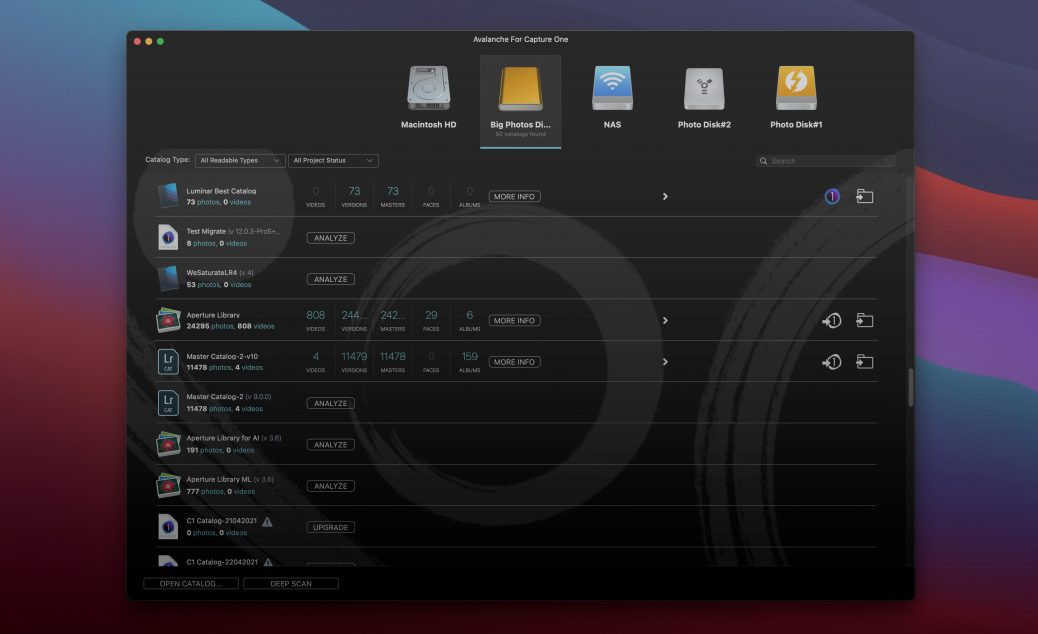
Task: Click the 73 versions value for Luminar catalog
Action: pyautogui.click(x=354, y=191)
